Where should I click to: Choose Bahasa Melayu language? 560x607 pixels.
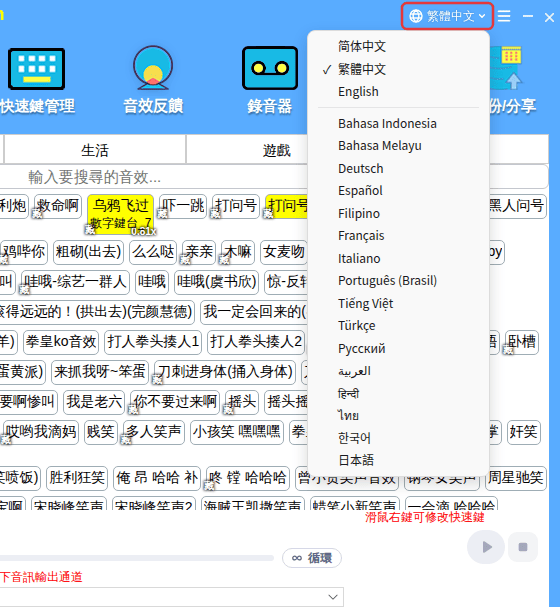tap(380, 146)
